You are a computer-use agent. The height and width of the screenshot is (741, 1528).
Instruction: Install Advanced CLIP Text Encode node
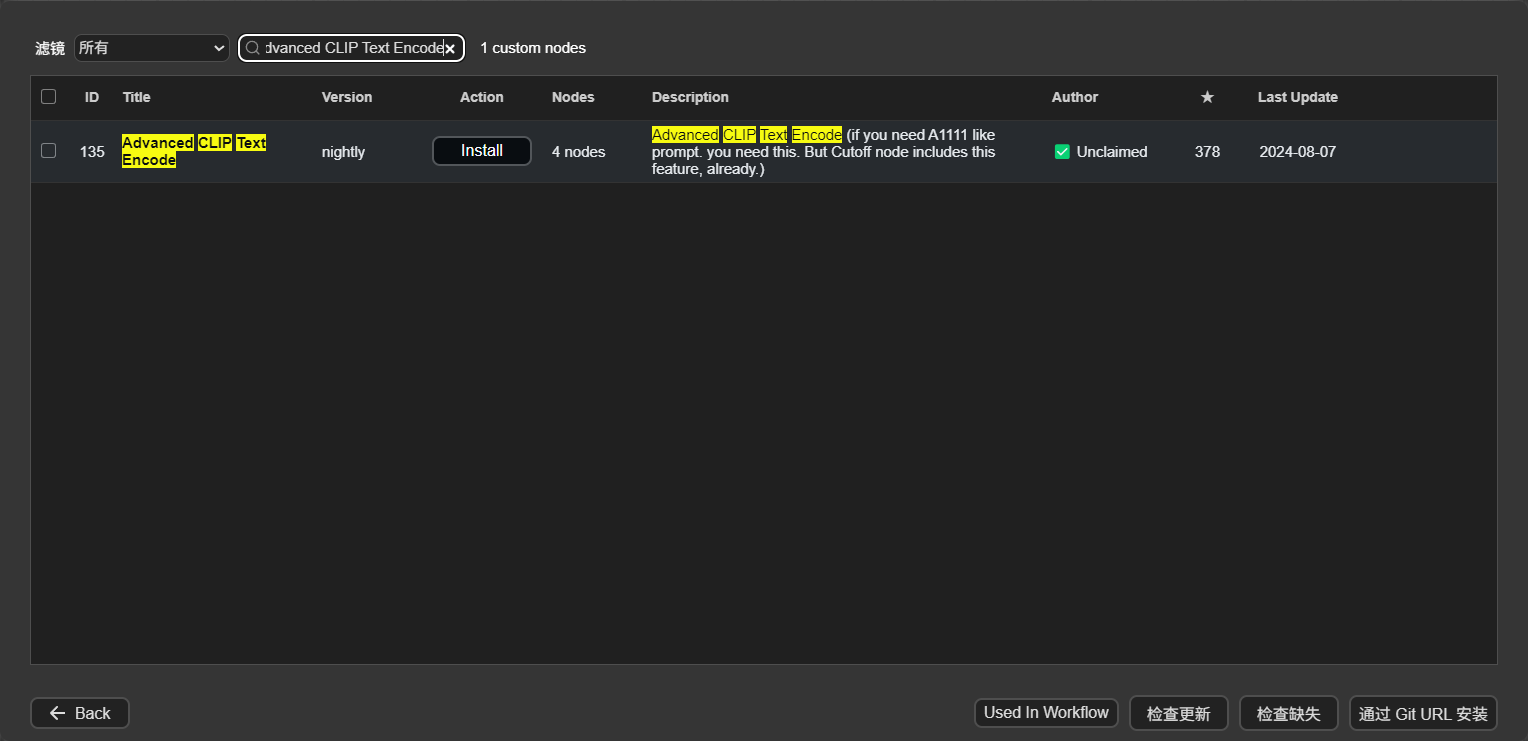point(482,151)
